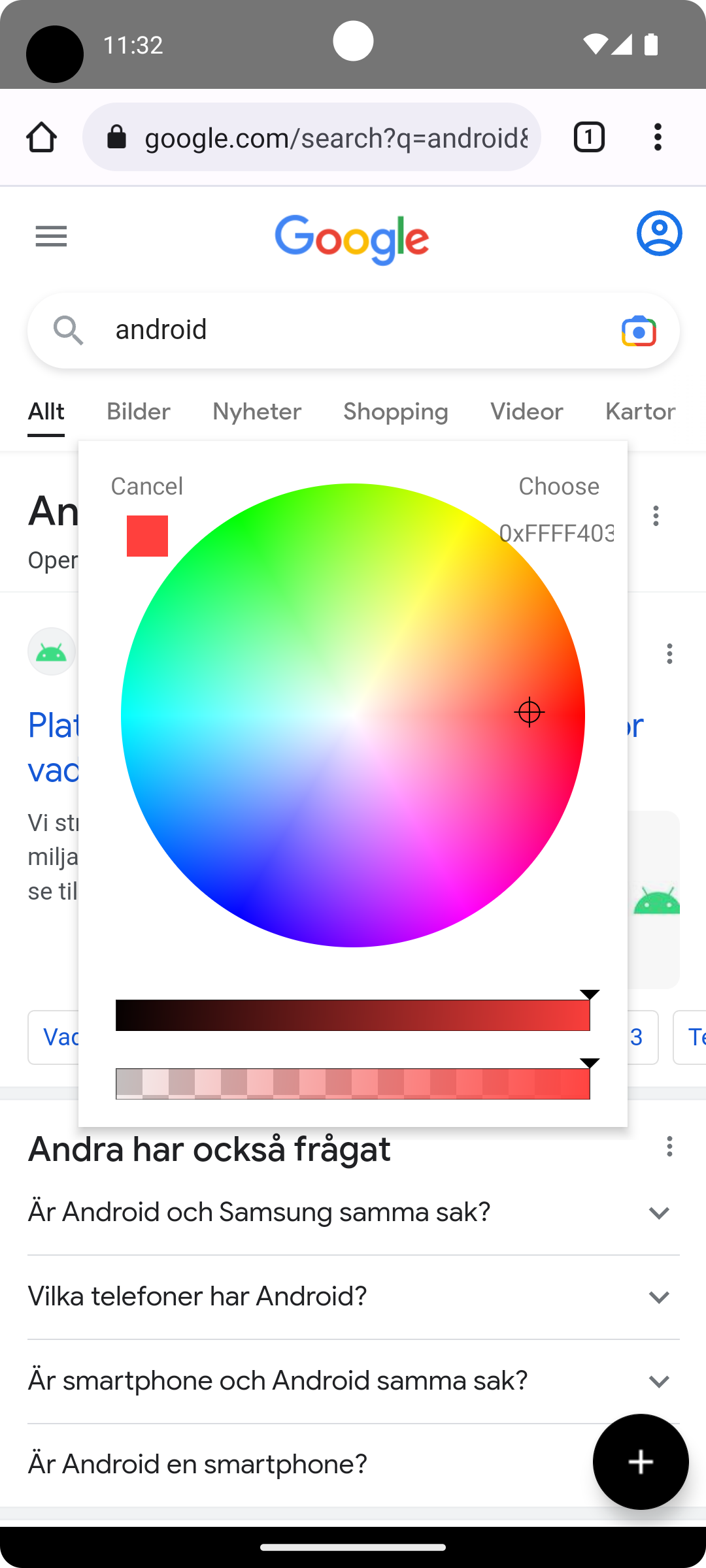Tap the URL address bar
The image size is (706, 1568).
point(336,137)
